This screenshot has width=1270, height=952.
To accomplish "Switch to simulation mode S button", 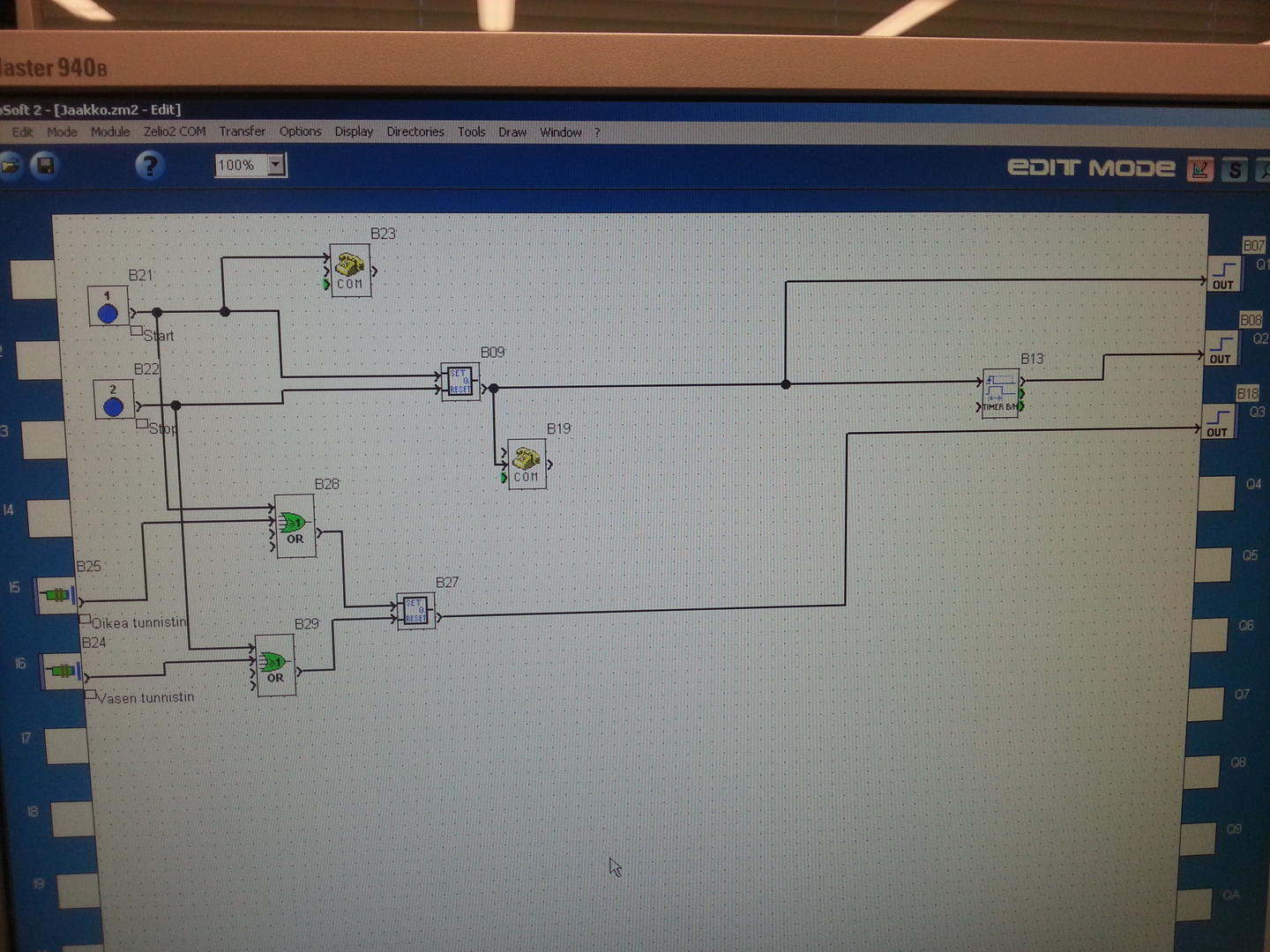I will point(1234,169).
